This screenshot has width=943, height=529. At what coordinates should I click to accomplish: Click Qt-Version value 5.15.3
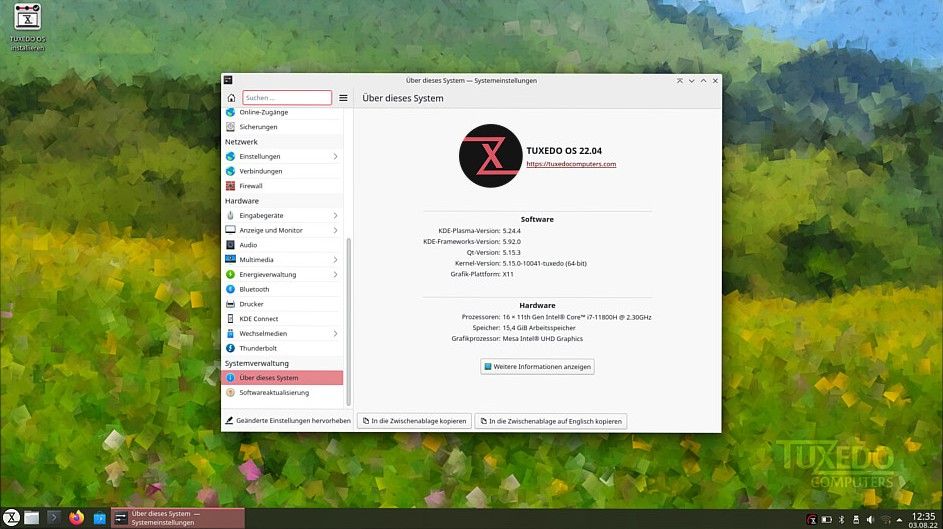[512, 252]
